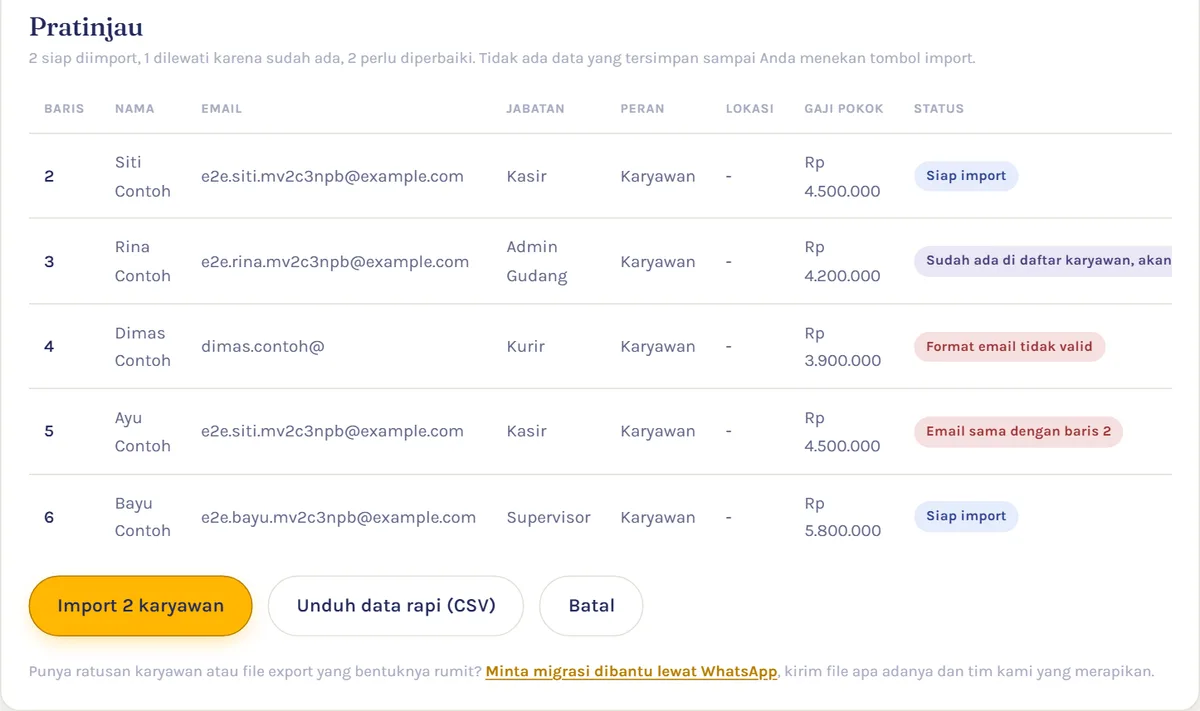
Task: Select the LOKASI column header
Action: point(750,108)
